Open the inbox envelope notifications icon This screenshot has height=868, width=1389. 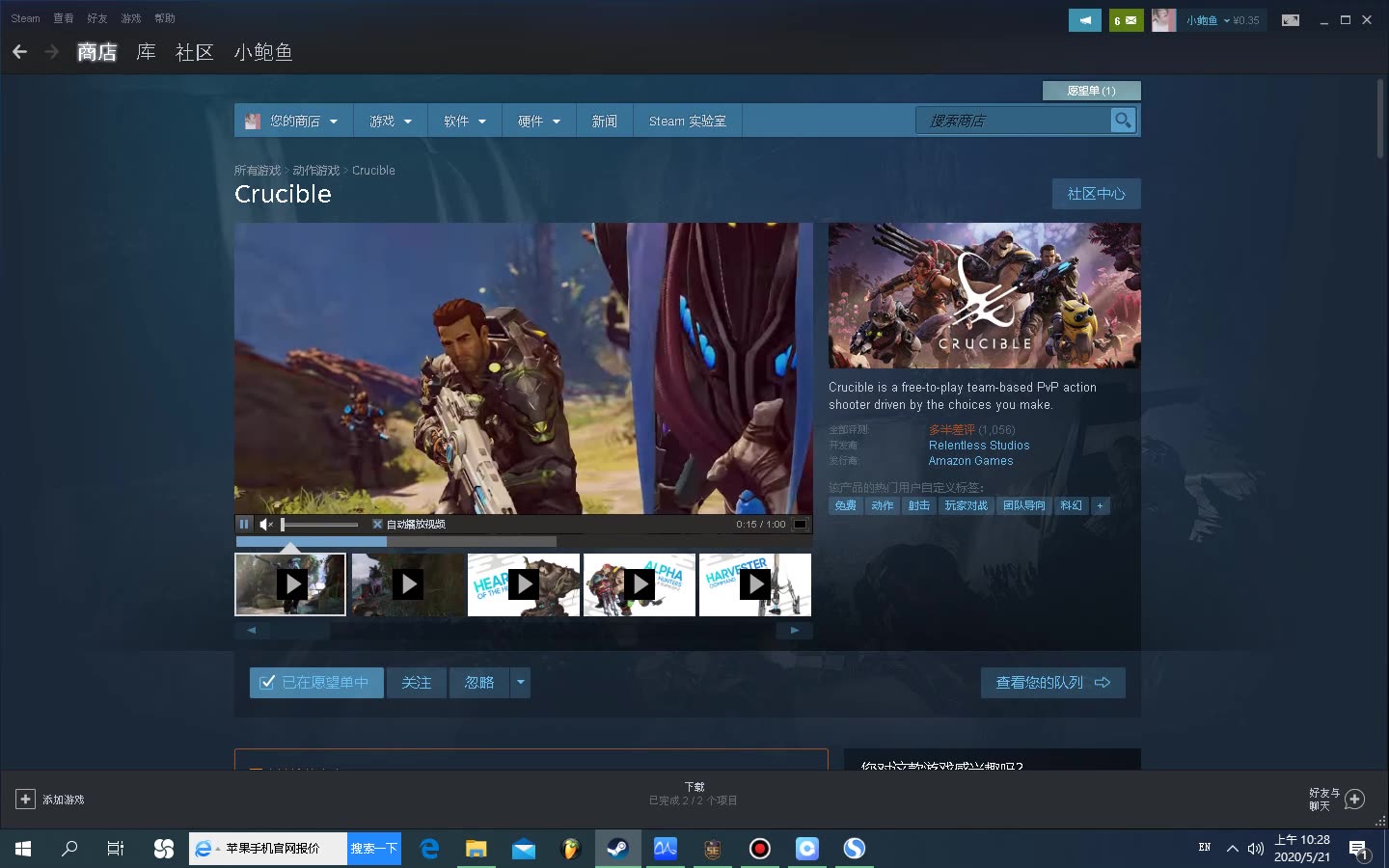tap(1126, 20)
